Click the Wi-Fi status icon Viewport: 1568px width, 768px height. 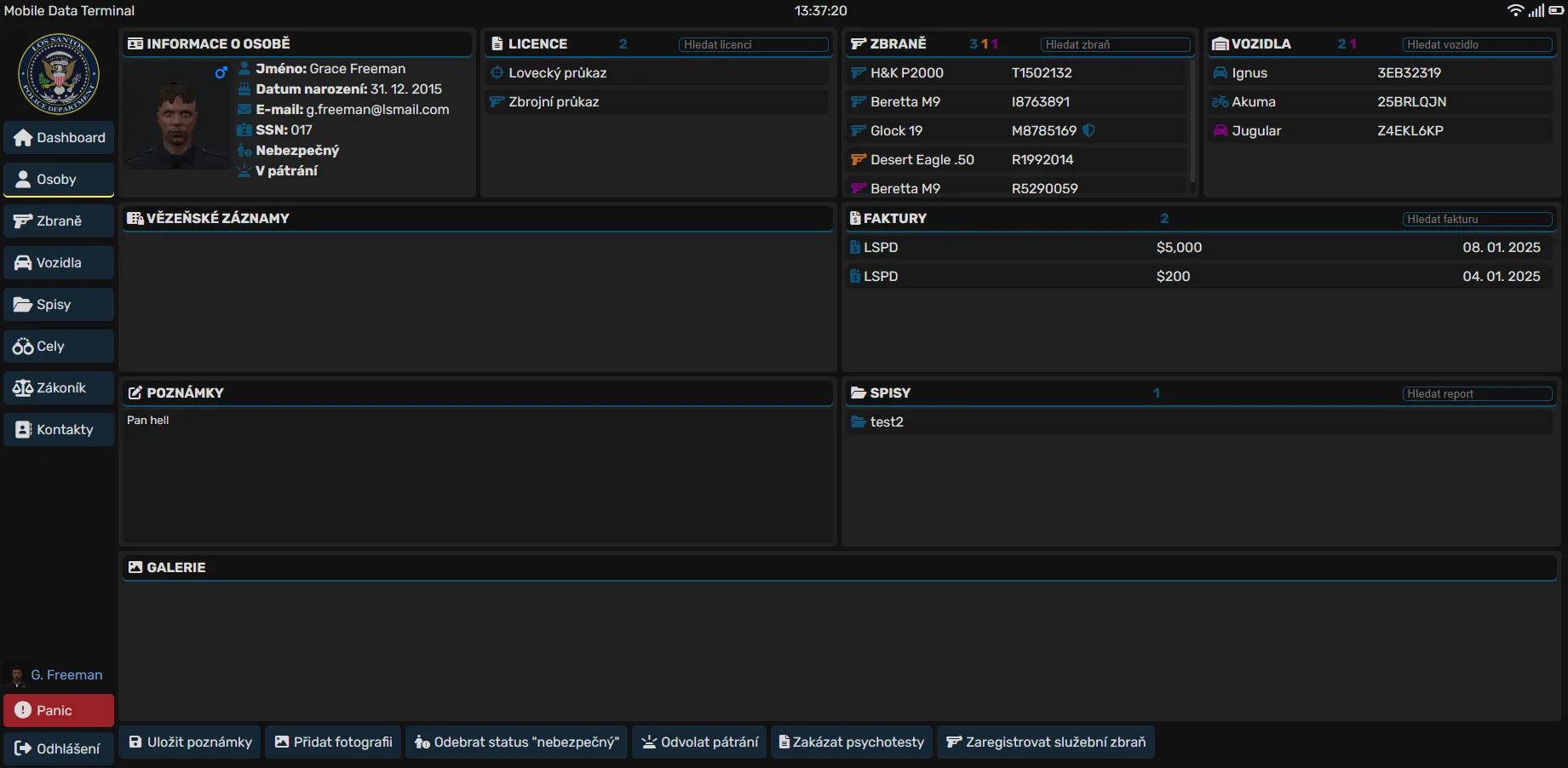[x=1516, y=10]
